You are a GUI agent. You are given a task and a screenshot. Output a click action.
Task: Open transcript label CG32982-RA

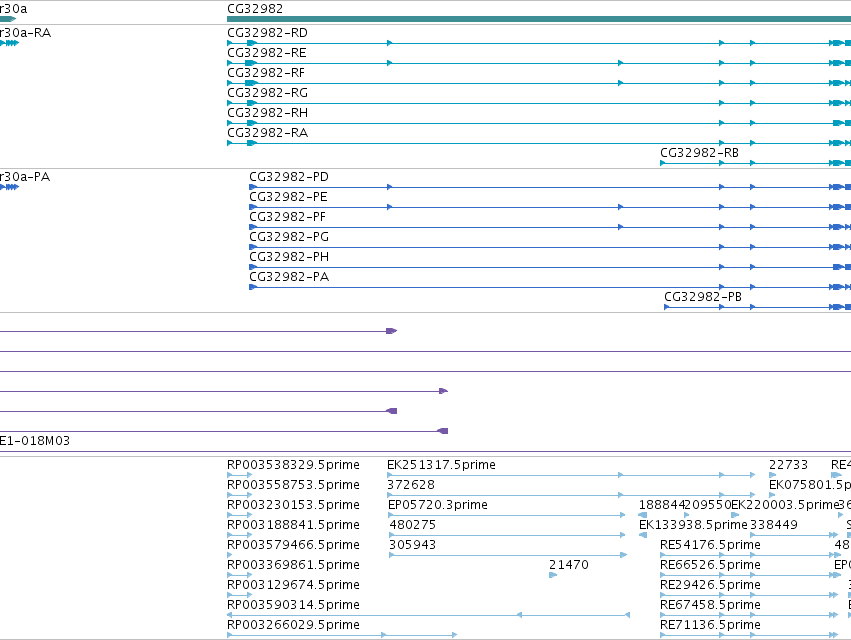[x=267, y=133]
